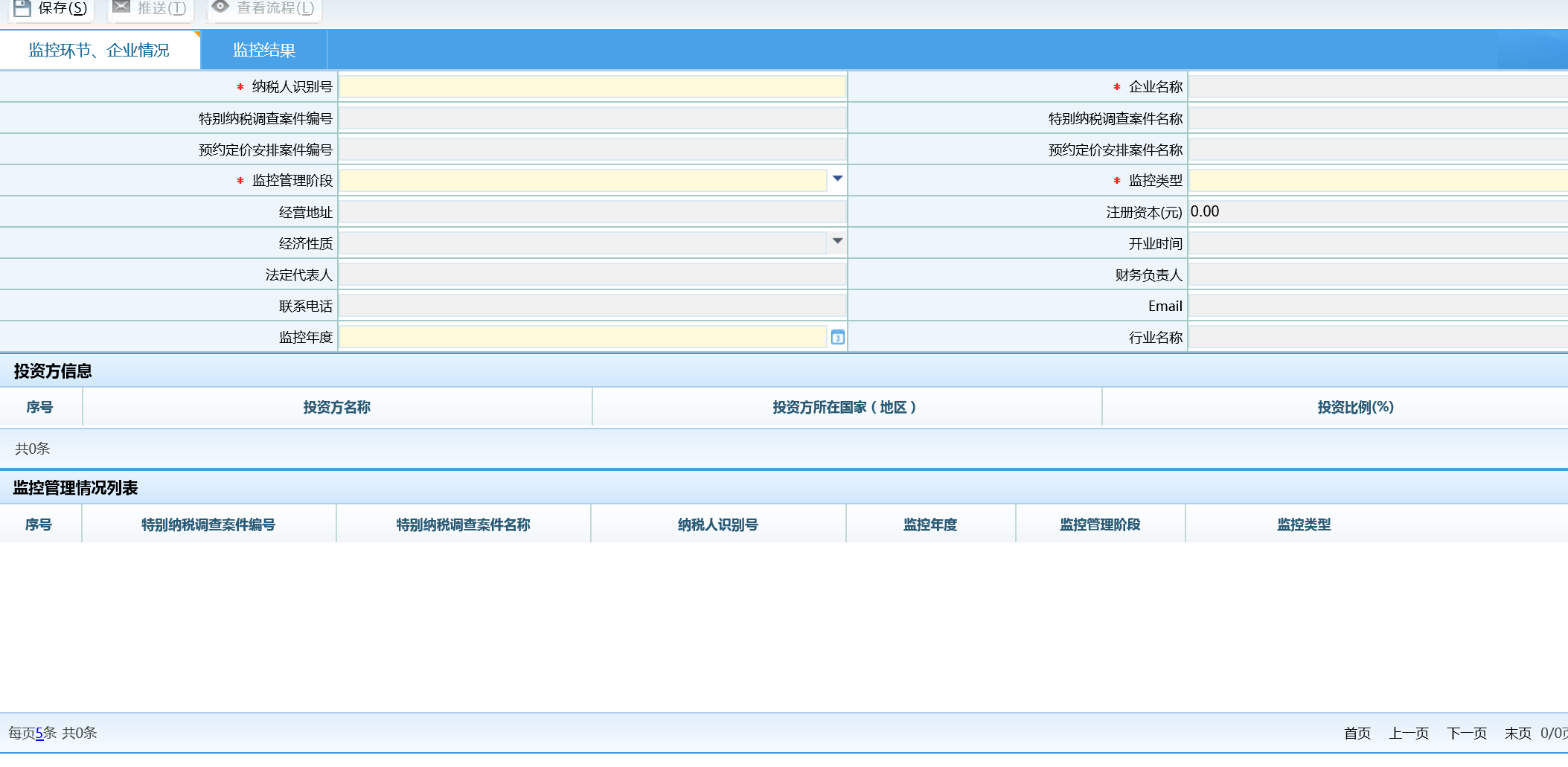The image size is (1568, 767).
Task: Click the 财务负责人 input field
Action: tap(1378, 275)
